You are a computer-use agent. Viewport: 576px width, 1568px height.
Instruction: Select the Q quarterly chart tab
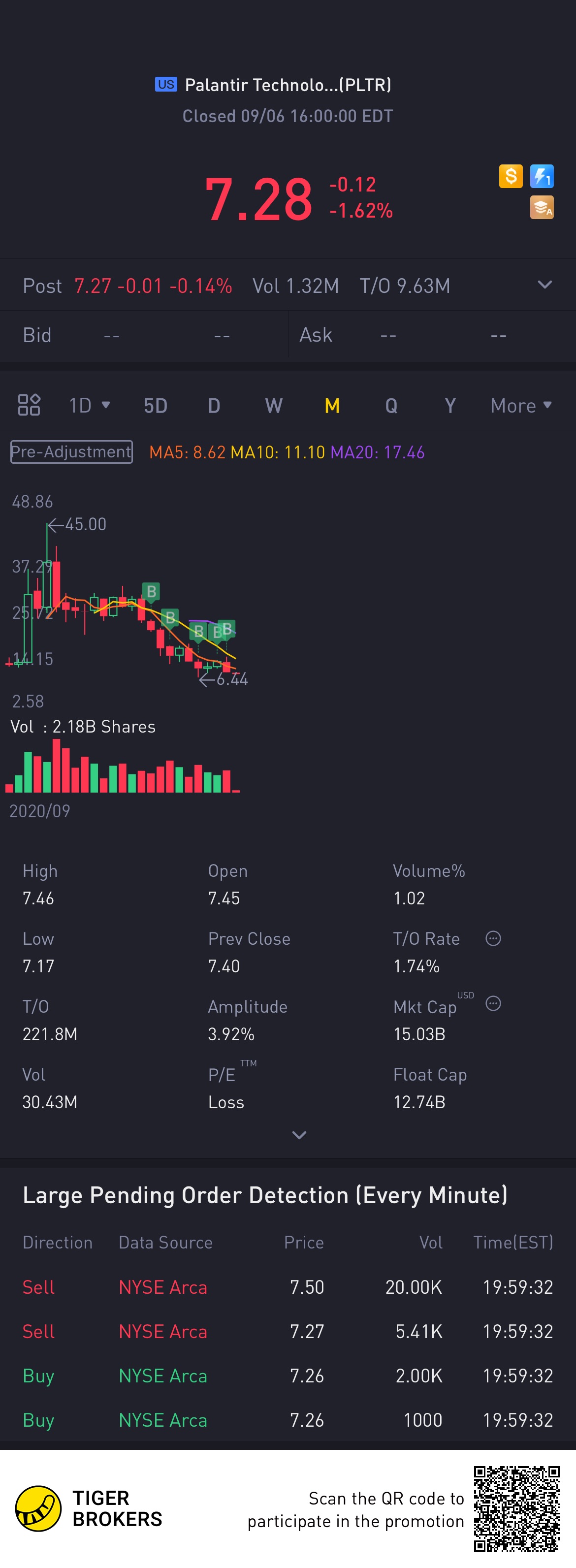tap(391, 405)
